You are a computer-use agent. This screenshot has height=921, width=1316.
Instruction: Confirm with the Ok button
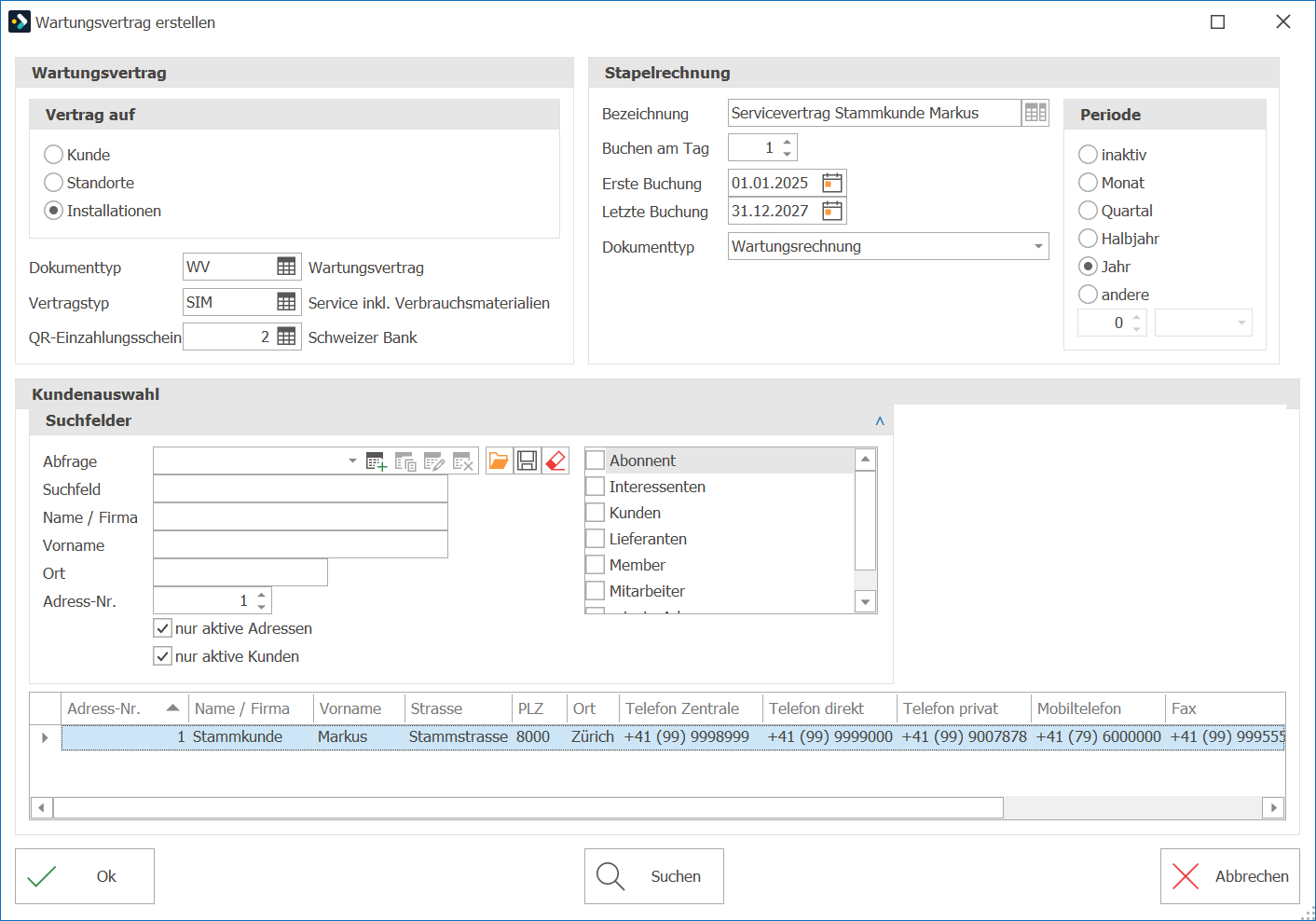click(x=85, y=876)
